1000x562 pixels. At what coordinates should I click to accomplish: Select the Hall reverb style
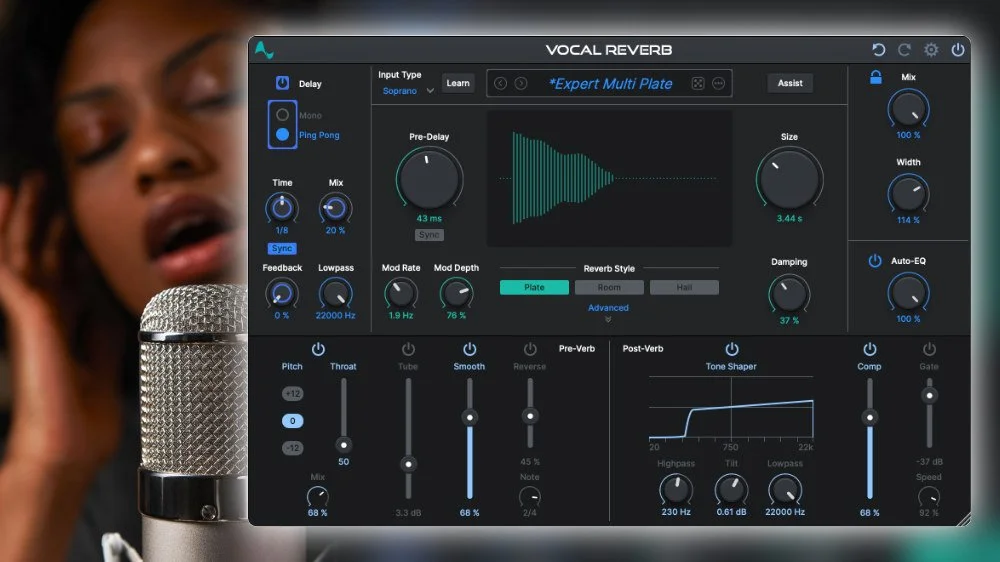pyautogui.click(x=684, y=288)
